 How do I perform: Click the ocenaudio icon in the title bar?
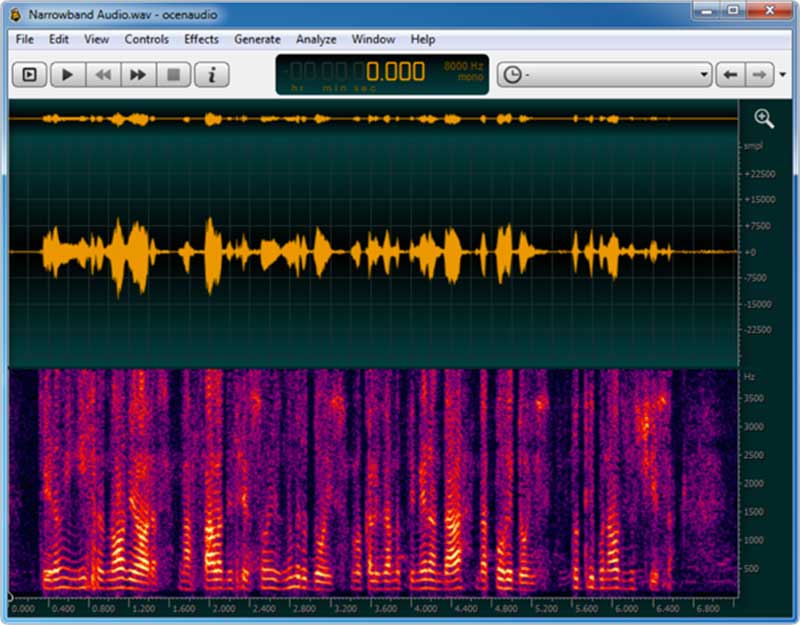tap(14, 14)
